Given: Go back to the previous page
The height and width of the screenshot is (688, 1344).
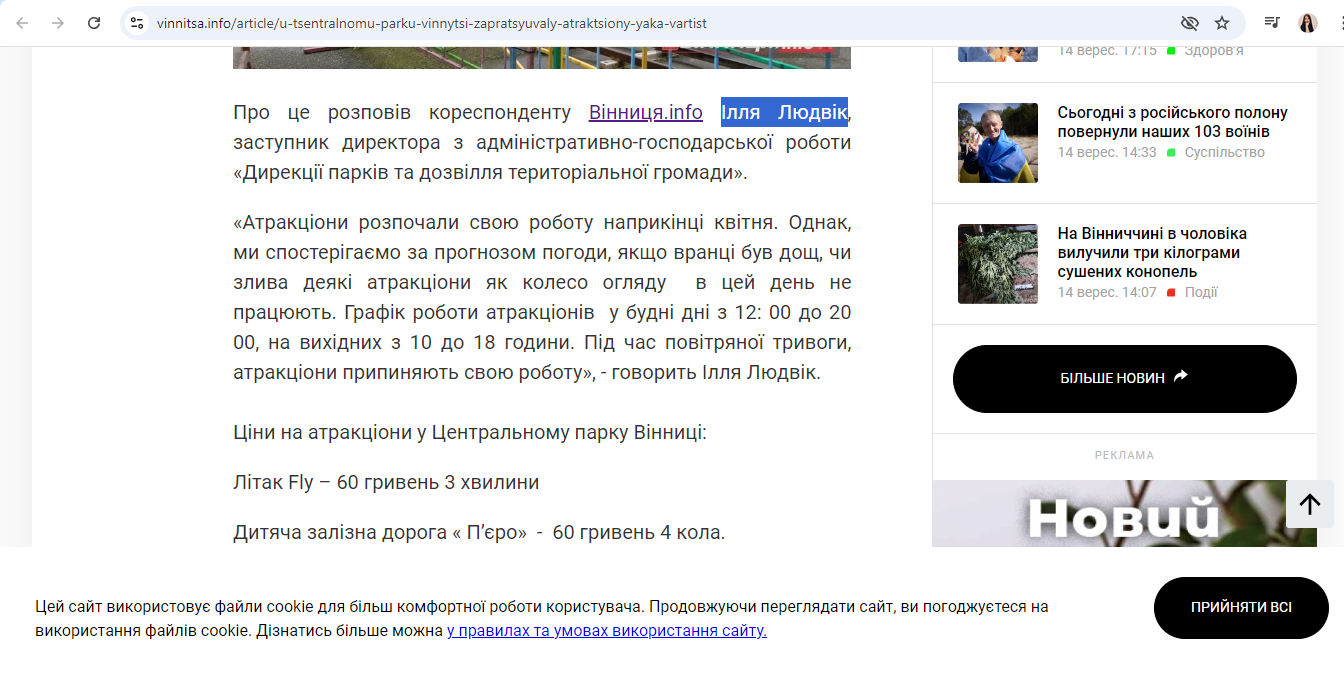Looking at the screenshot, I should tap(22, 23).
